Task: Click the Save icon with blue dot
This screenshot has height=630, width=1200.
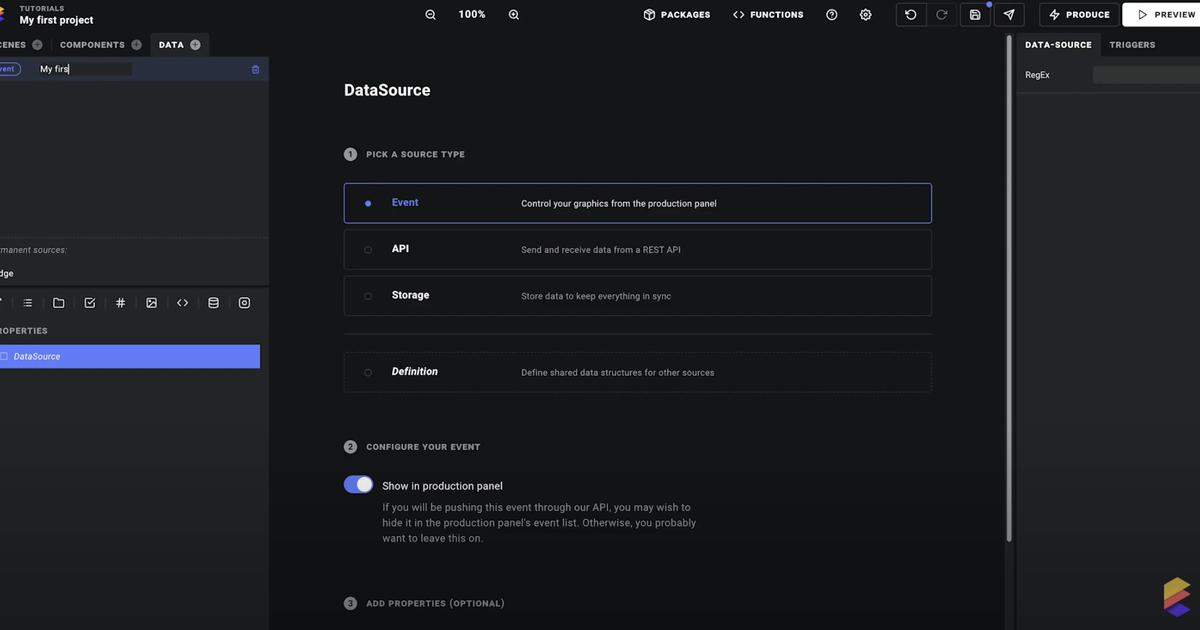Action: [x=975, y=13]
